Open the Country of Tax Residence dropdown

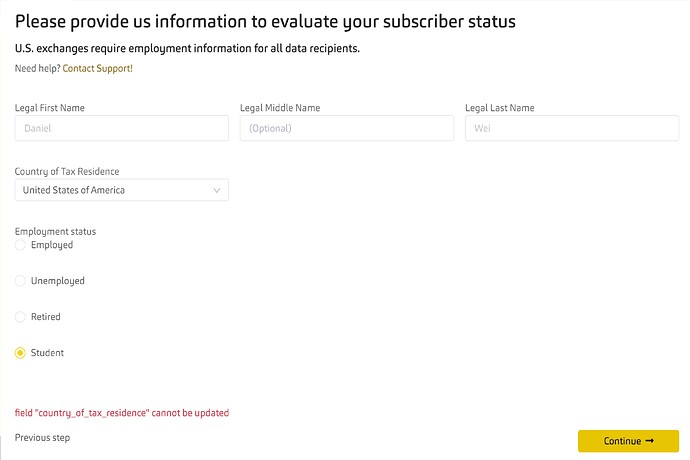(121, 190)
